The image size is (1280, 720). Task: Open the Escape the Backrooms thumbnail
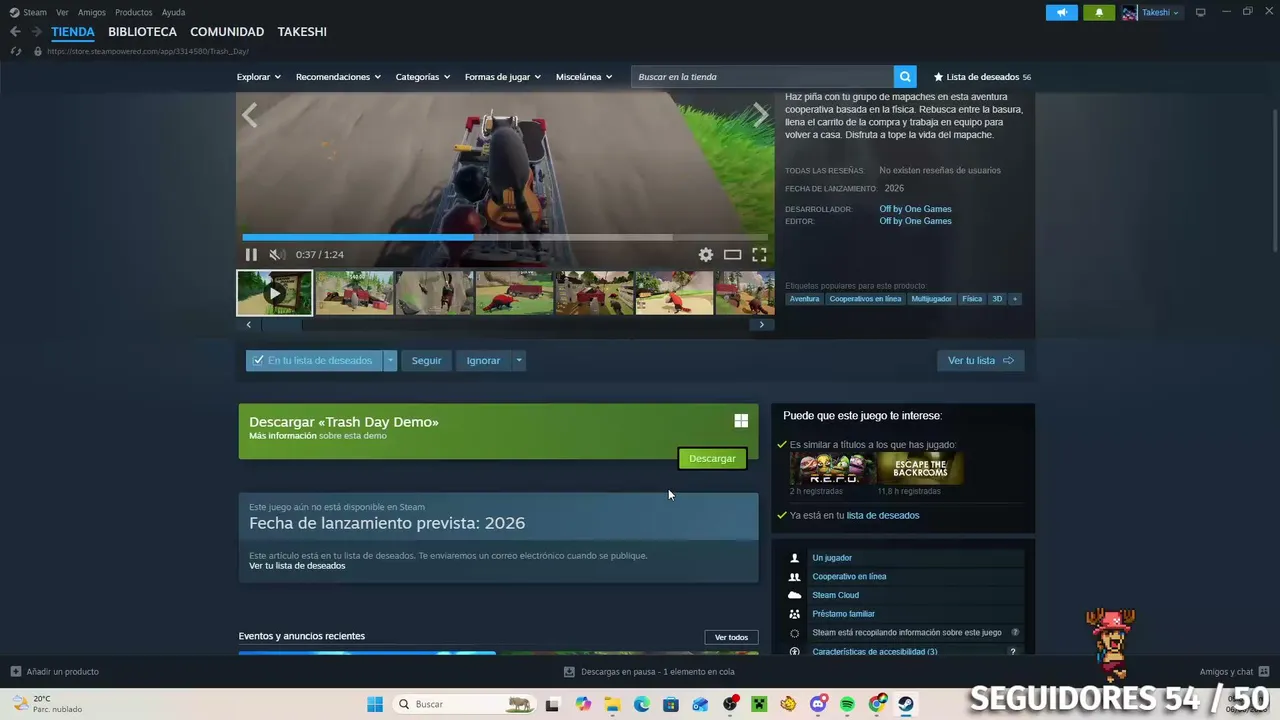920,469
